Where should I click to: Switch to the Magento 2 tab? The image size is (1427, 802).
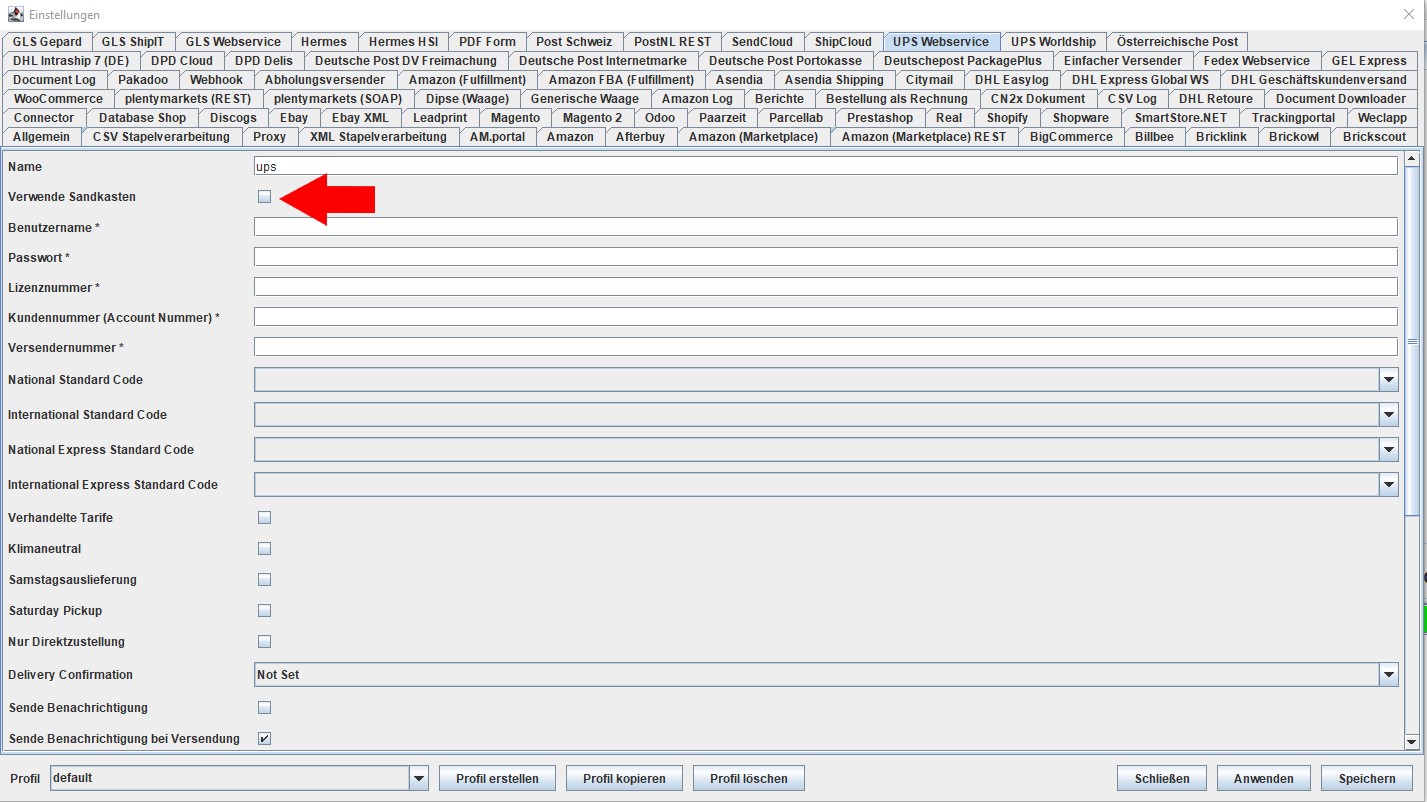tap(592, 118)
